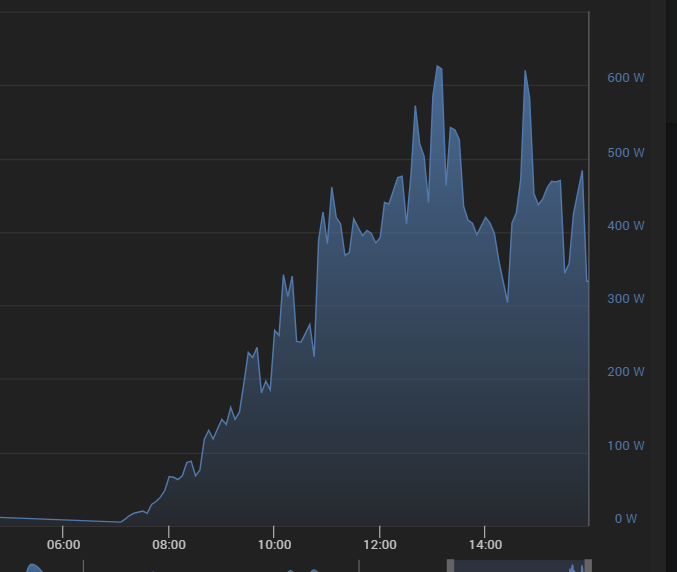Click the highlighted range in the bottom navigator
The width and height of the screenshot is (677, 572).
point(519,566)
